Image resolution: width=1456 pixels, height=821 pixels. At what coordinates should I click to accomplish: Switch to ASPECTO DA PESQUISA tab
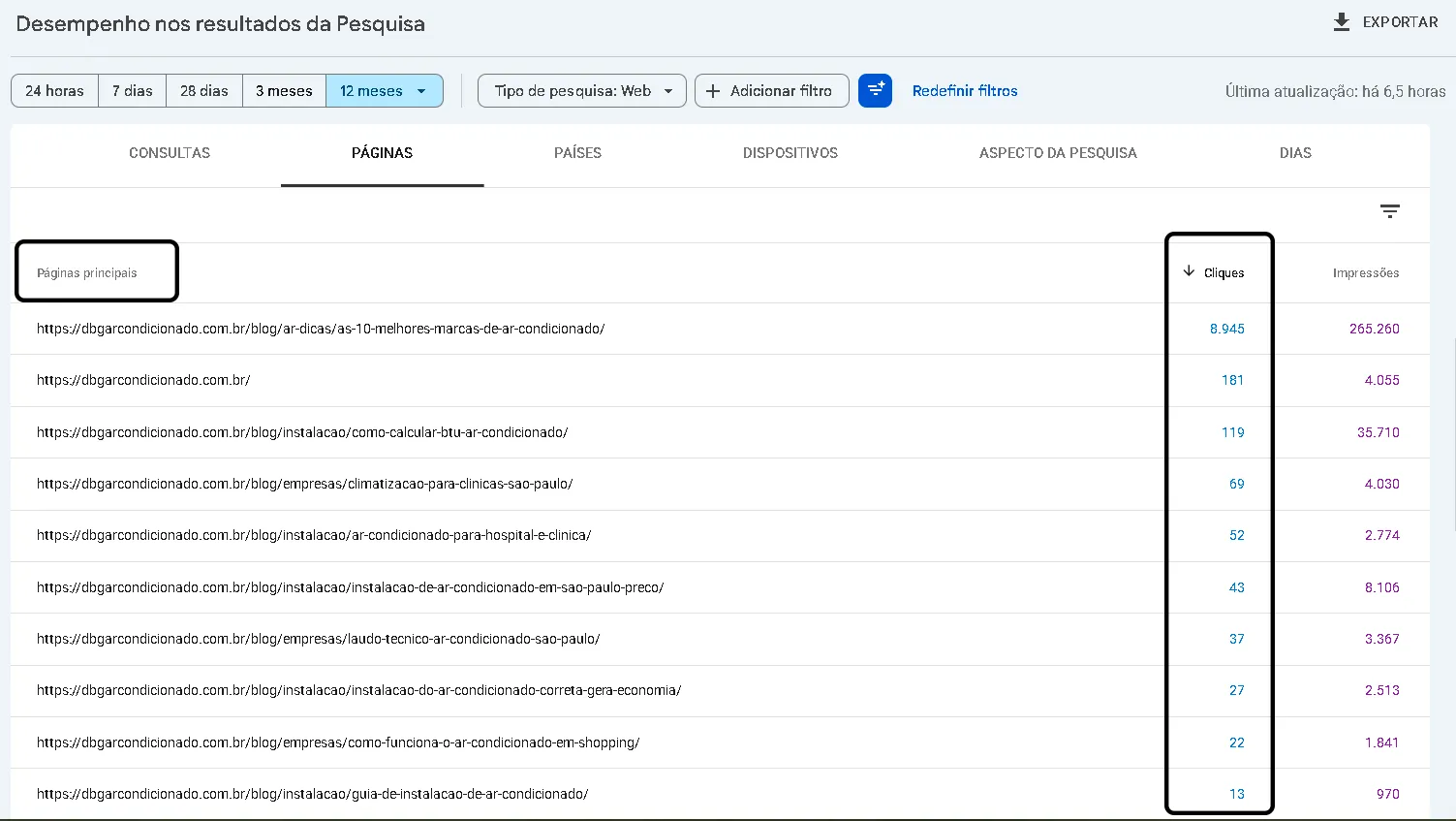point(1058,153)
